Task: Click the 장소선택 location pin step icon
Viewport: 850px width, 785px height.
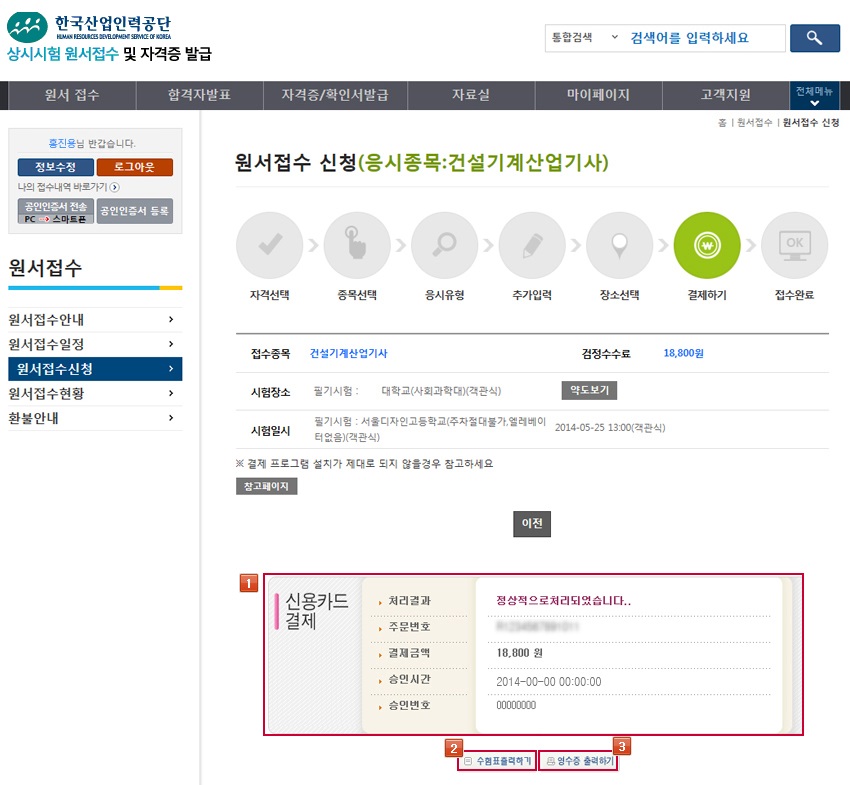Action: coord(619,246)
